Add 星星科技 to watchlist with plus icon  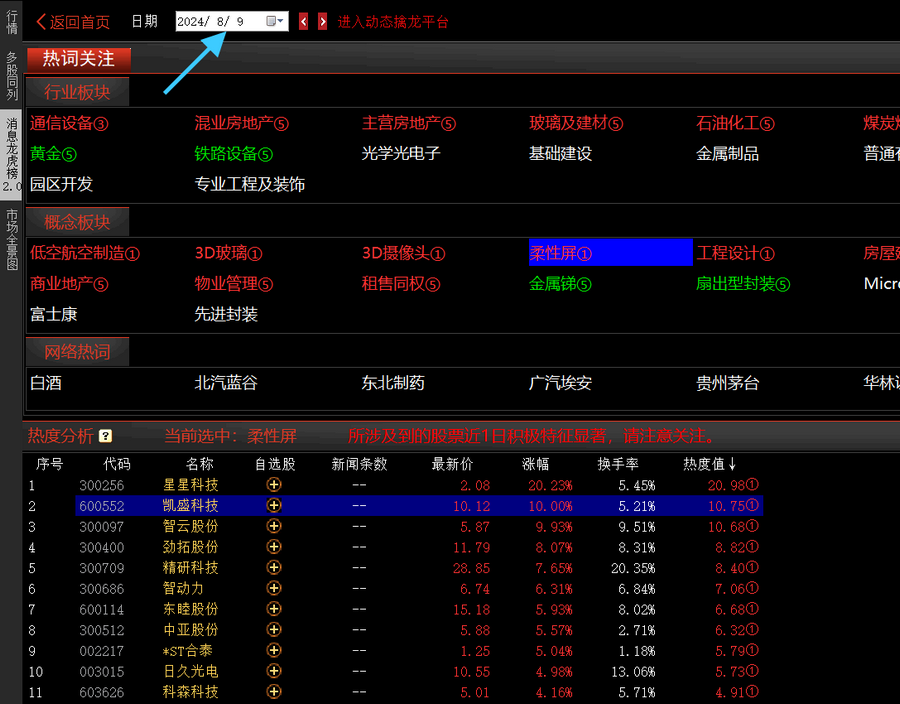[274, 485]
